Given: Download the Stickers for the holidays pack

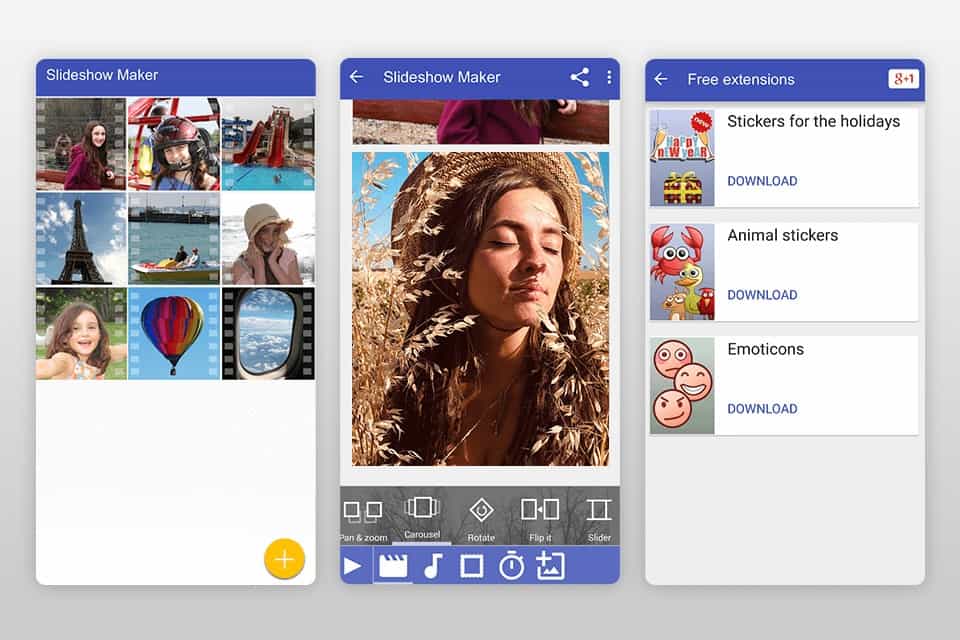Looking at the screenshot, I should (763, 181).
